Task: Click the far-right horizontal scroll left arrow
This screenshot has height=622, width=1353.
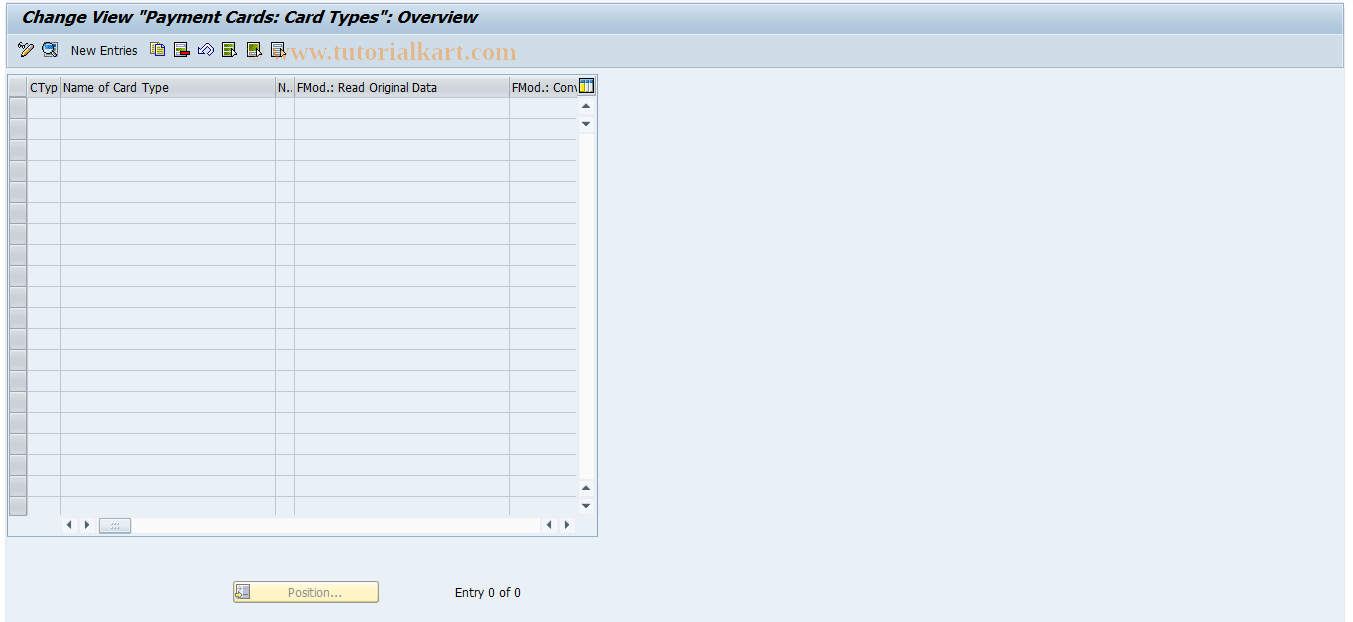Action: pos(549,525)
